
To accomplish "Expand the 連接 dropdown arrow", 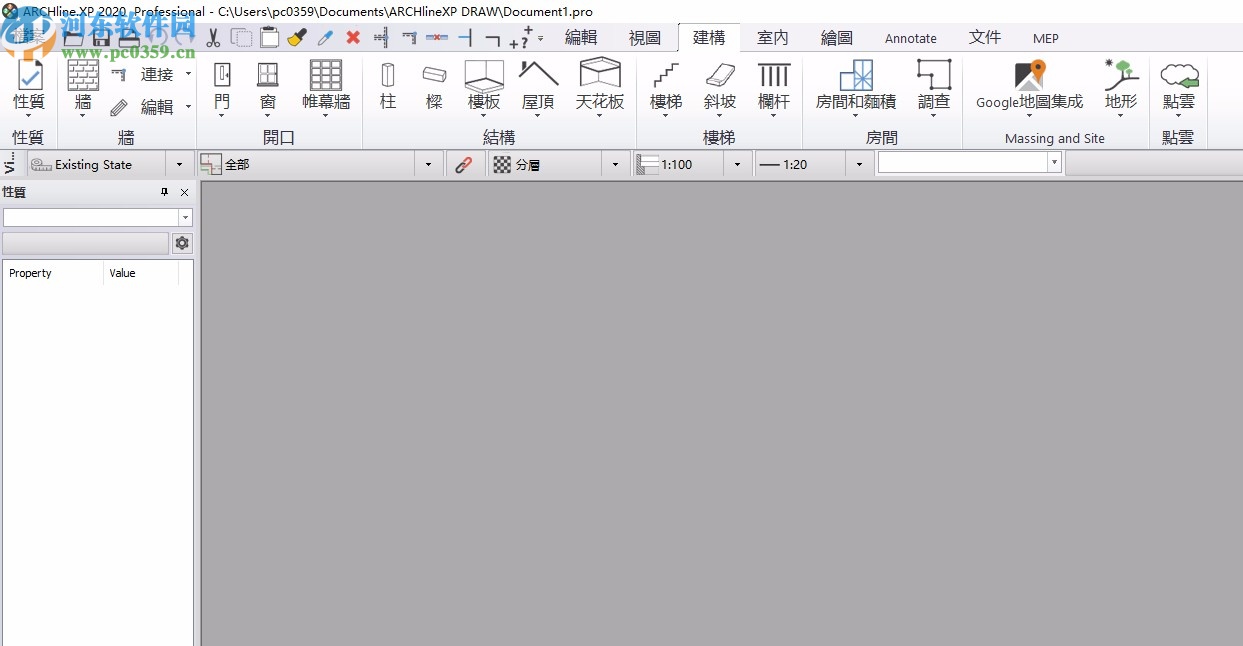I will [188, 74].
